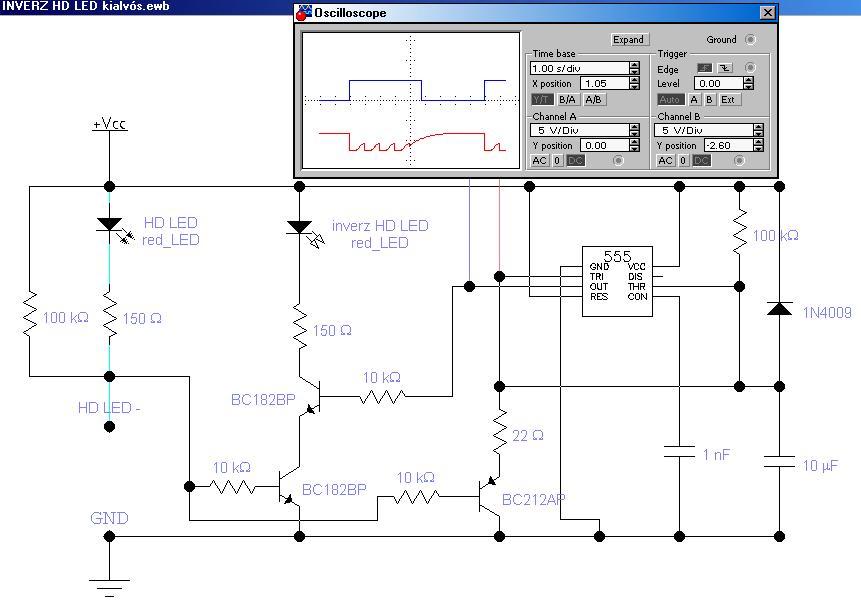The width and height of the screenshot is (861, 604).
Task: Click the Channel B input terminal
Action: click(739, 160)
